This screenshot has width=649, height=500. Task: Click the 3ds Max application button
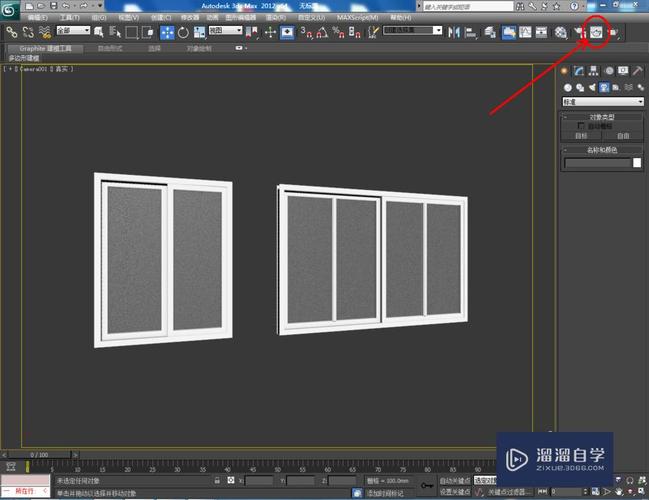(x=9, y=10)
